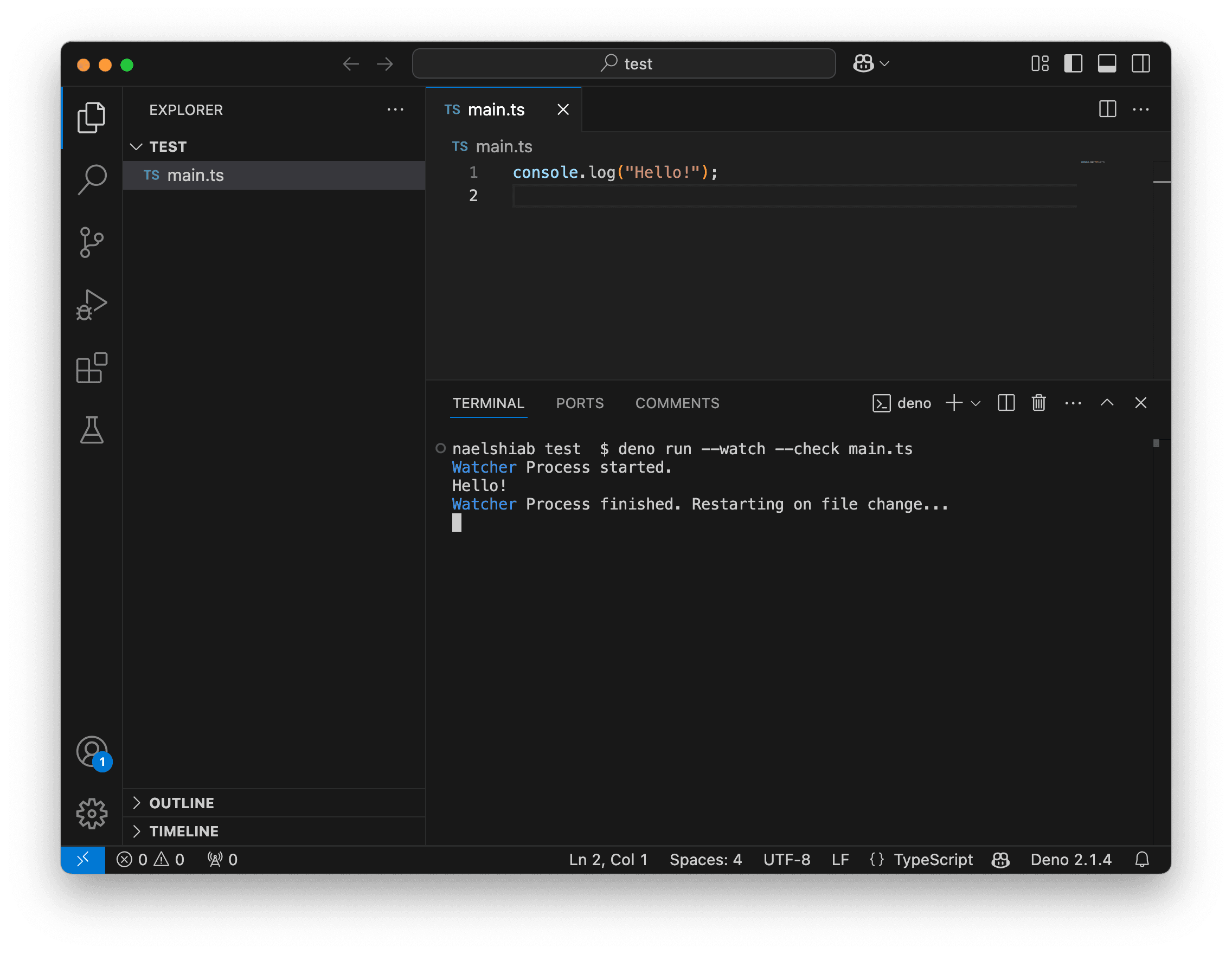Expand the TIMELINE section
The width and height of the screenshot is (1232, 954).
point(183,831)
